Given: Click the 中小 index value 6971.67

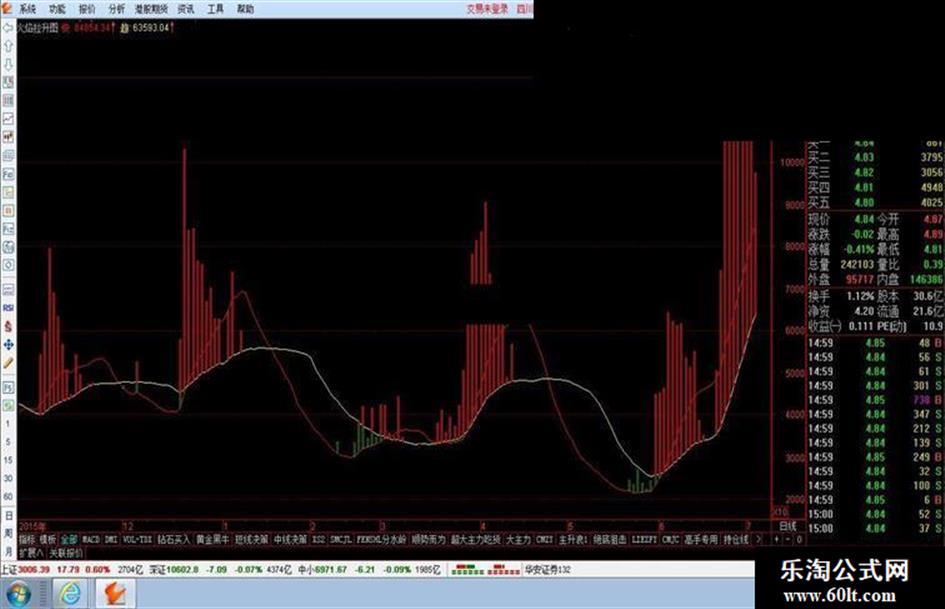Looking at the screenshot, I should point(331,569).
